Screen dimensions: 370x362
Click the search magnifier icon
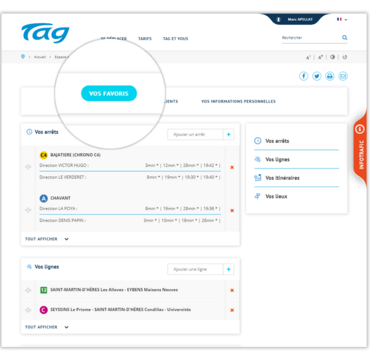point(345,38)
